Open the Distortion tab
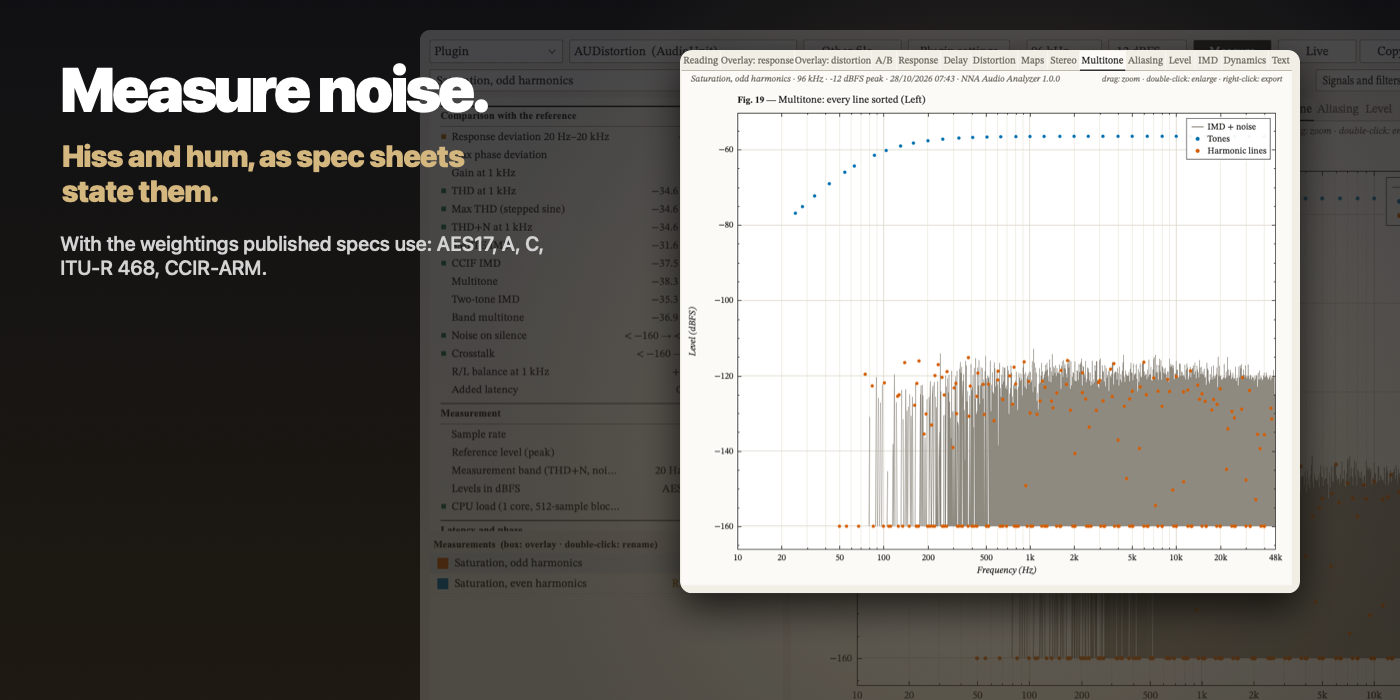This screenshot has height=700, width=1400. [994, 61]
